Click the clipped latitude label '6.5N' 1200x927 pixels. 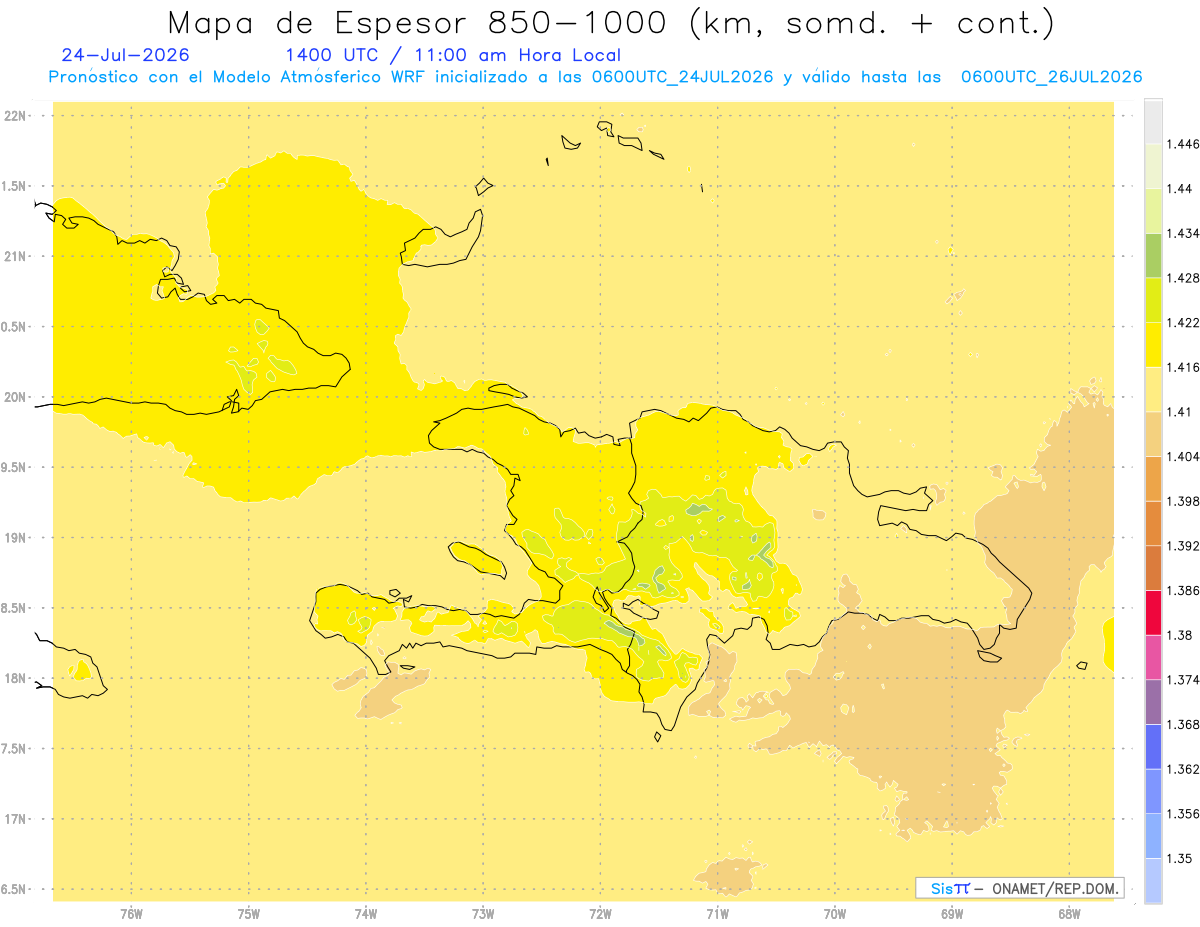click(x=14, y=889)
